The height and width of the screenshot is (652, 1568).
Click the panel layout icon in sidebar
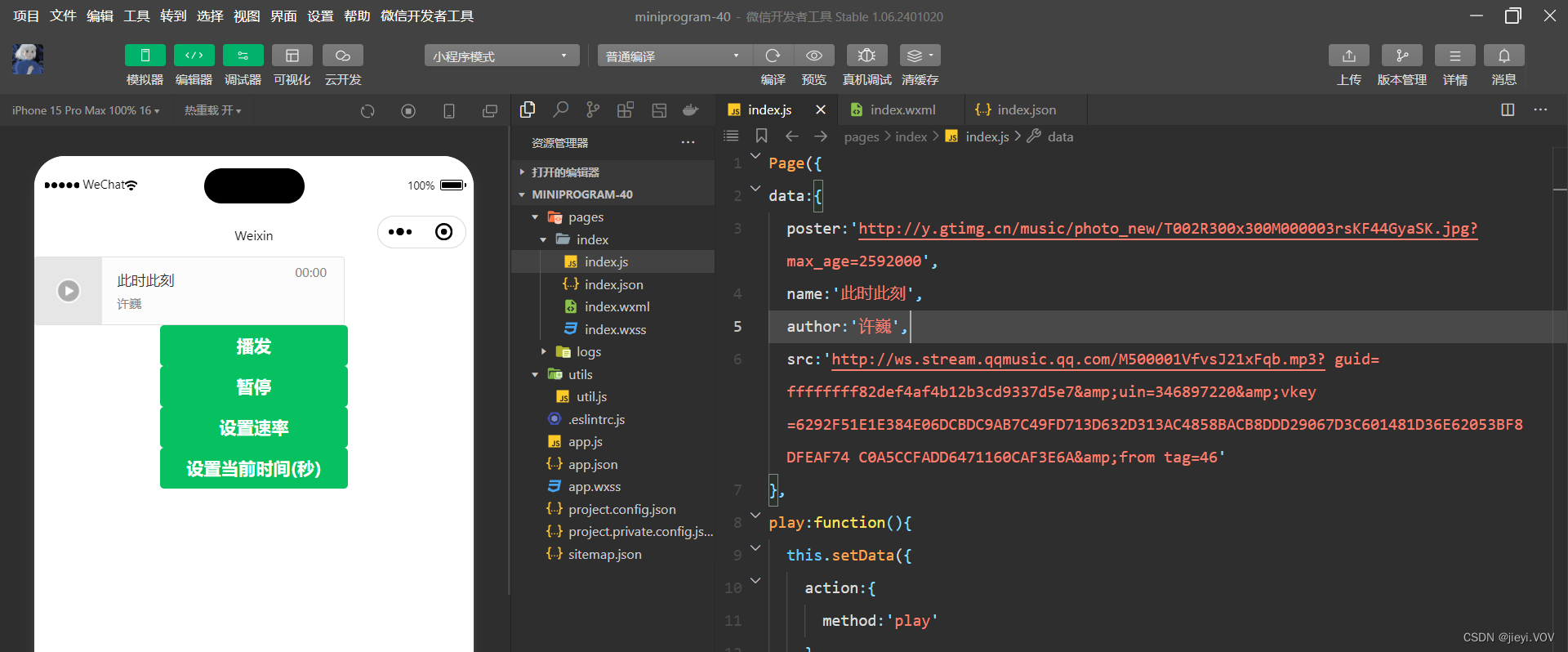pyautogui.click(x=659, y=109)
